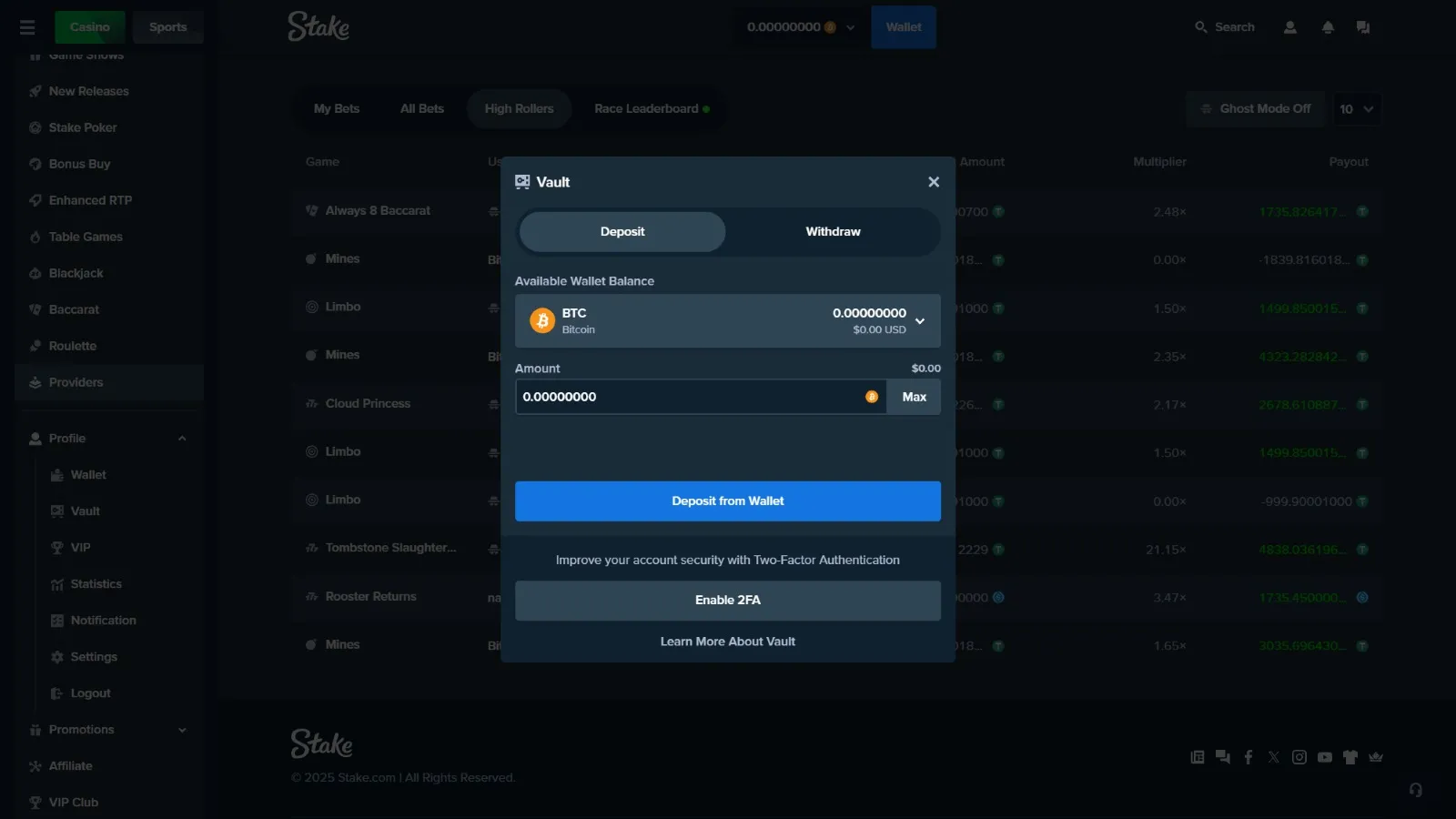Open the notifications bell icon

1328,27
